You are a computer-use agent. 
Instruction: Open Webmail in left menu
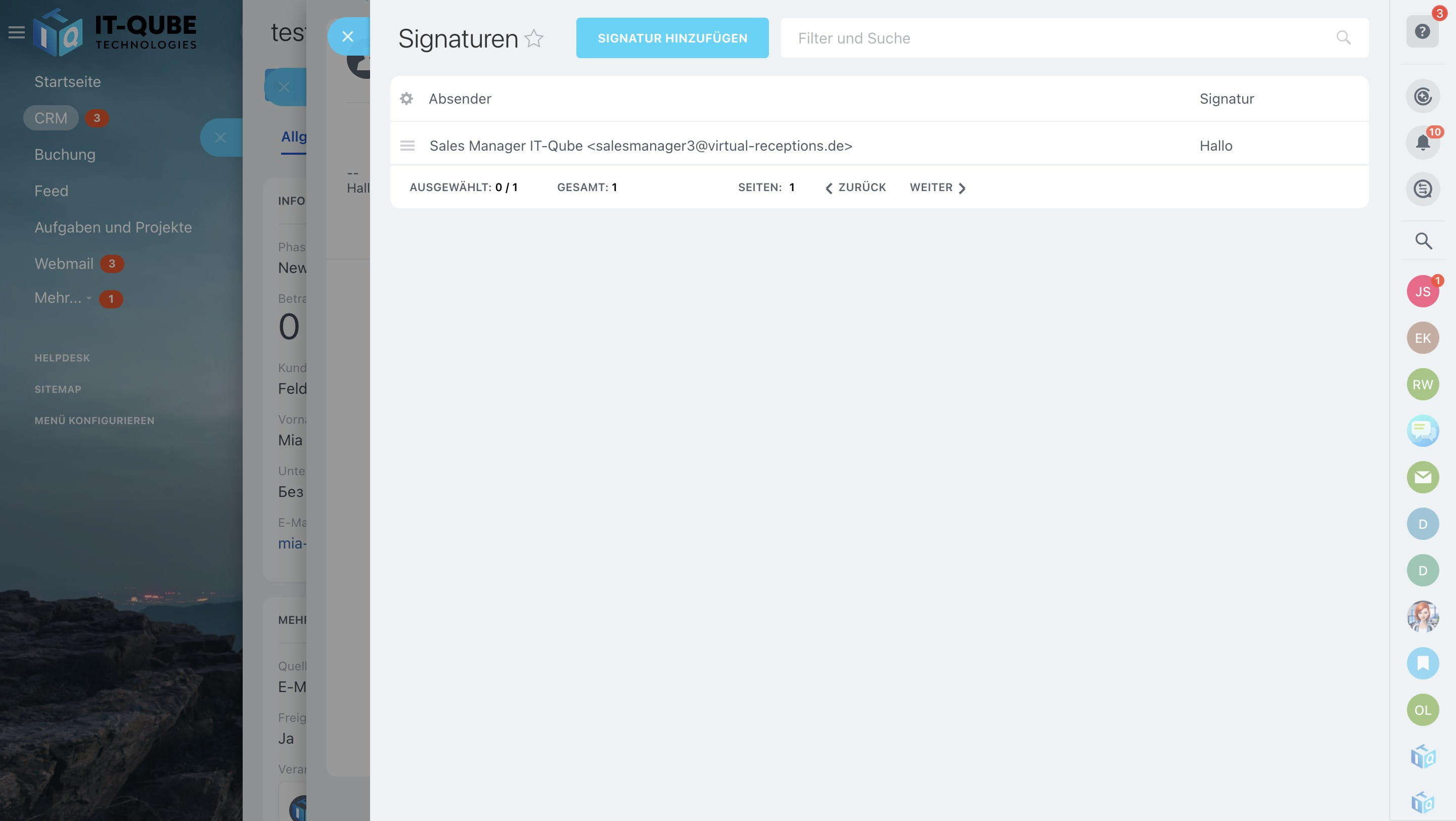[64, 264]
